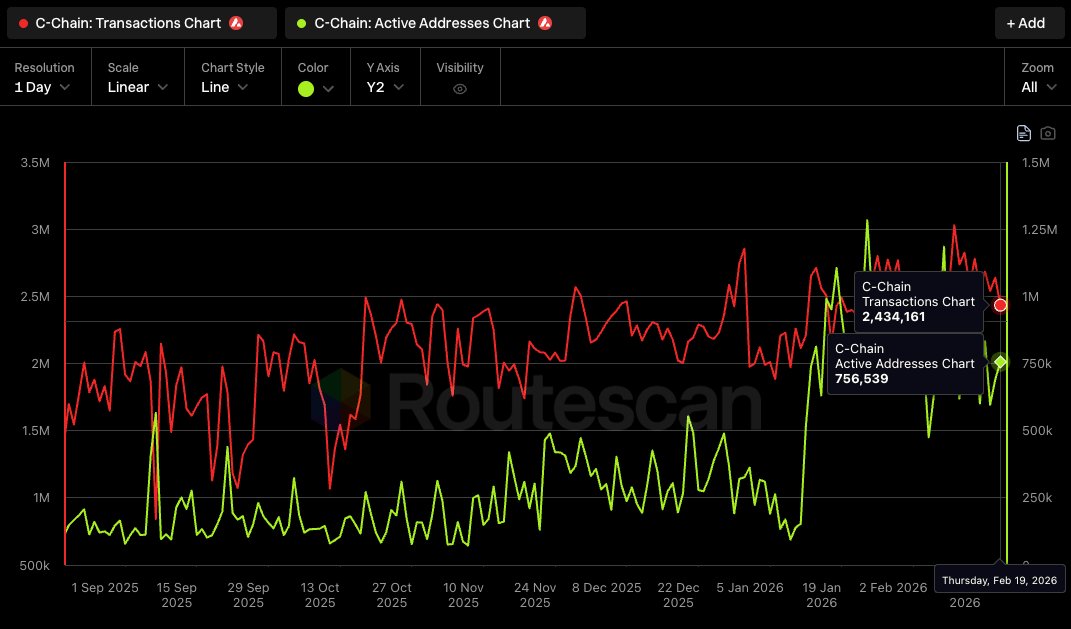This screenshot has width=1071, height=629.
Task: Click the 27 Oct 2025 axis label
Action: tap(391, 595)
